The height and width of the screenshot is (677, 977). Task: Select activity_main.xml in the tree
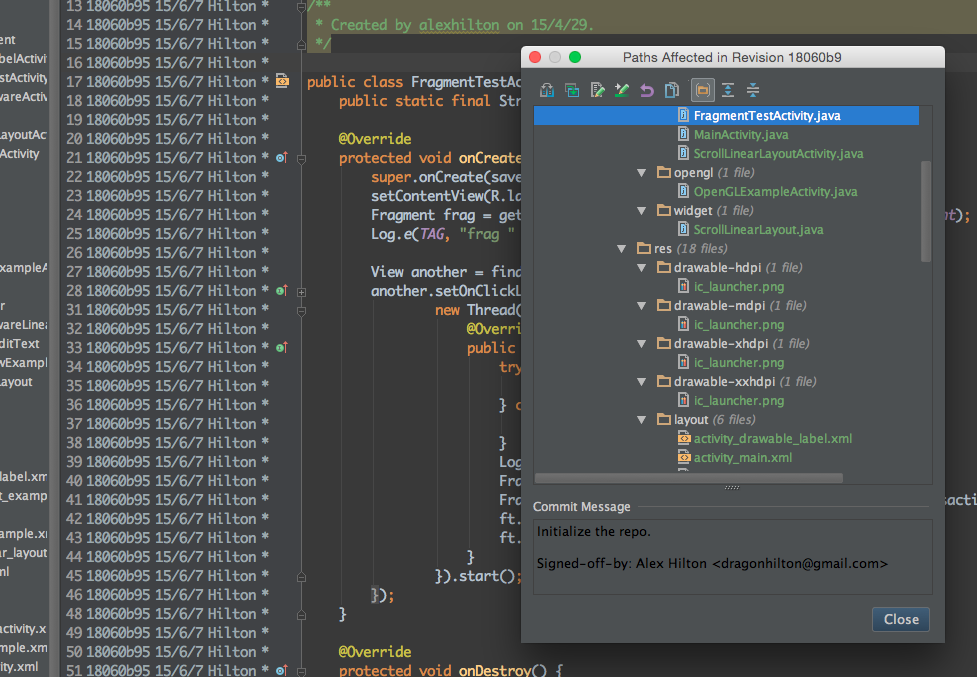[x=742, y=458]
